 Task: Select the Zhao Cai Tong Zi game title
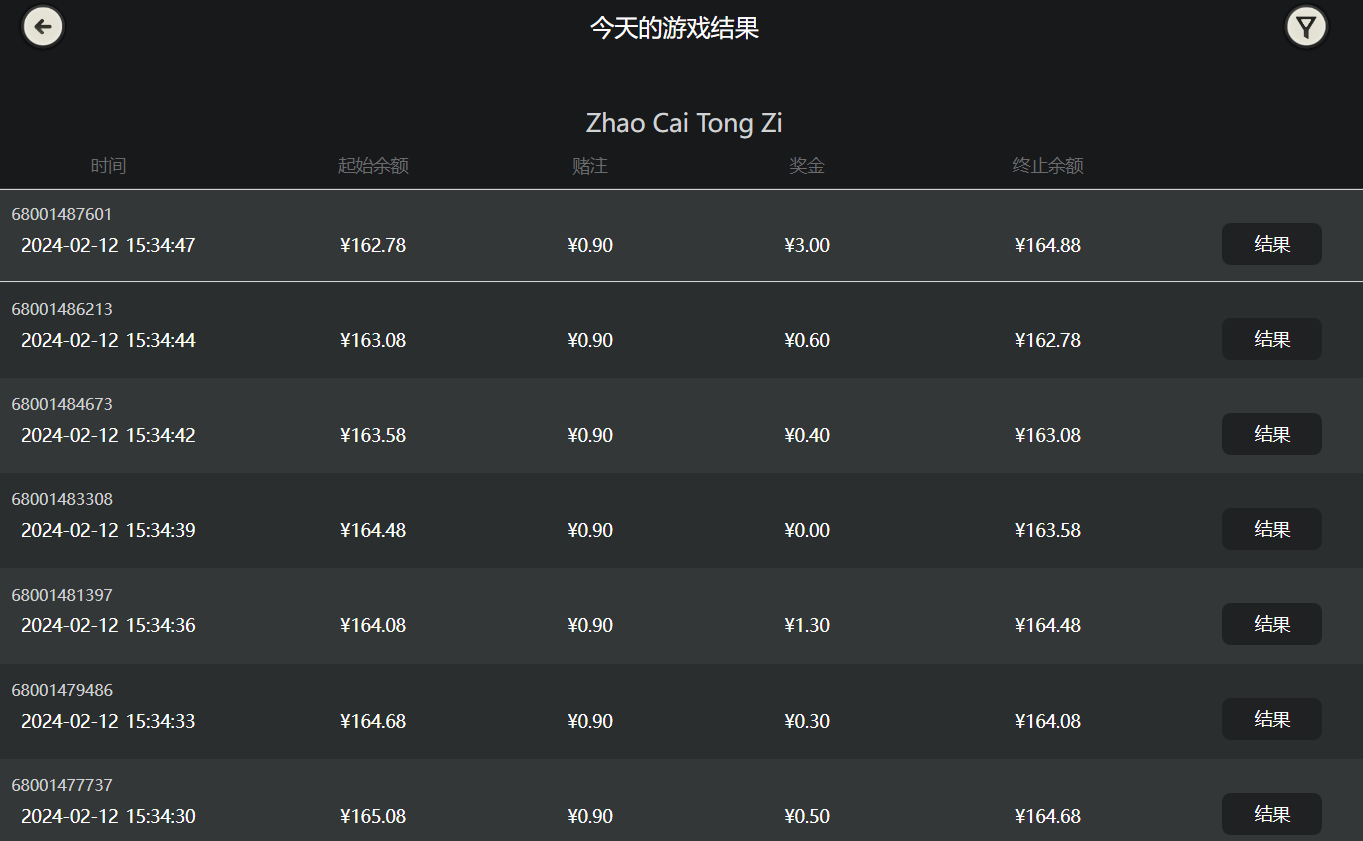point(684,123)
